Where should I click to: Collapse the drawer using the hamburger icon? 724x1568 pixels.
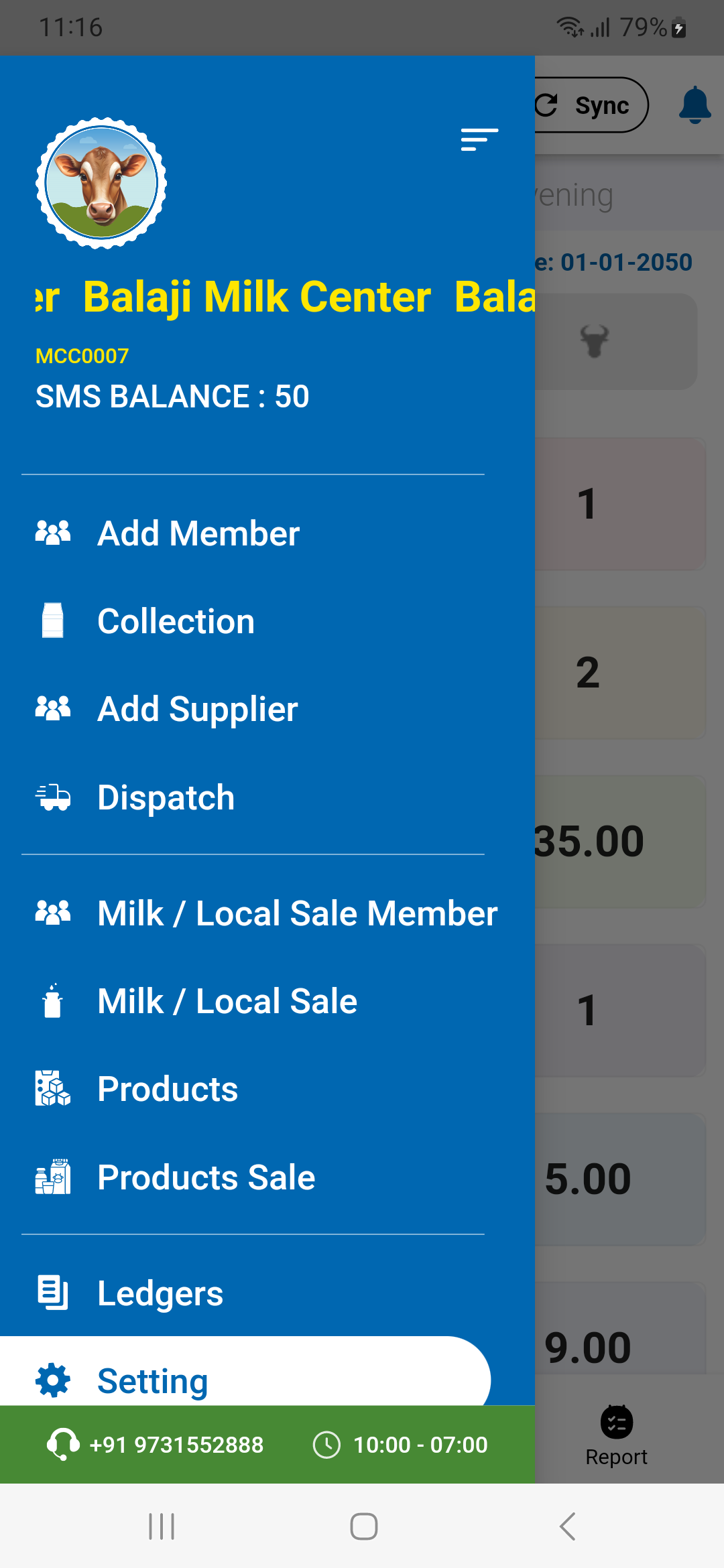coord(479,139)
